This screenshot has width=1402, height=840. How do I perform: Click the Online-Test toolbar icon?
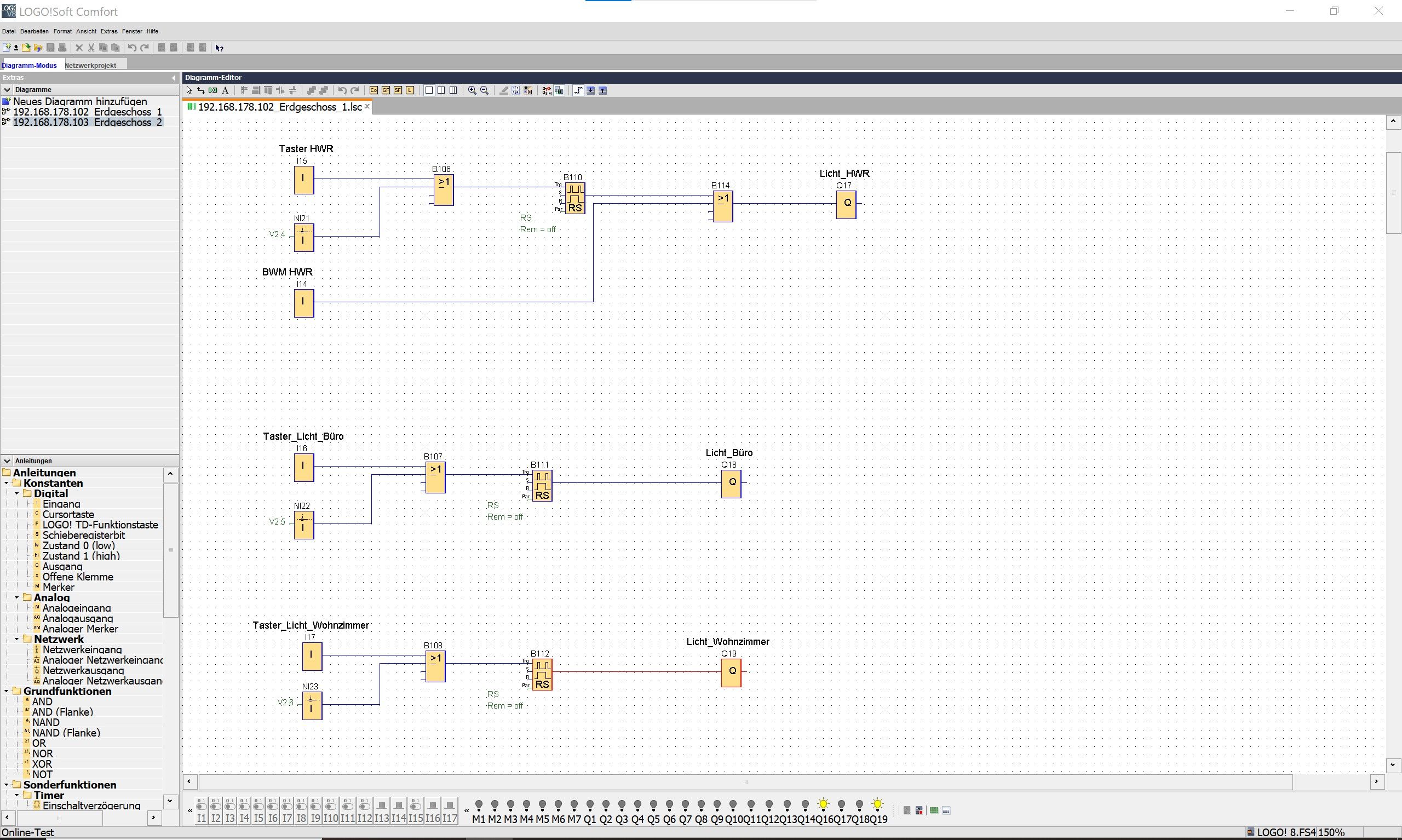(559, 90)
